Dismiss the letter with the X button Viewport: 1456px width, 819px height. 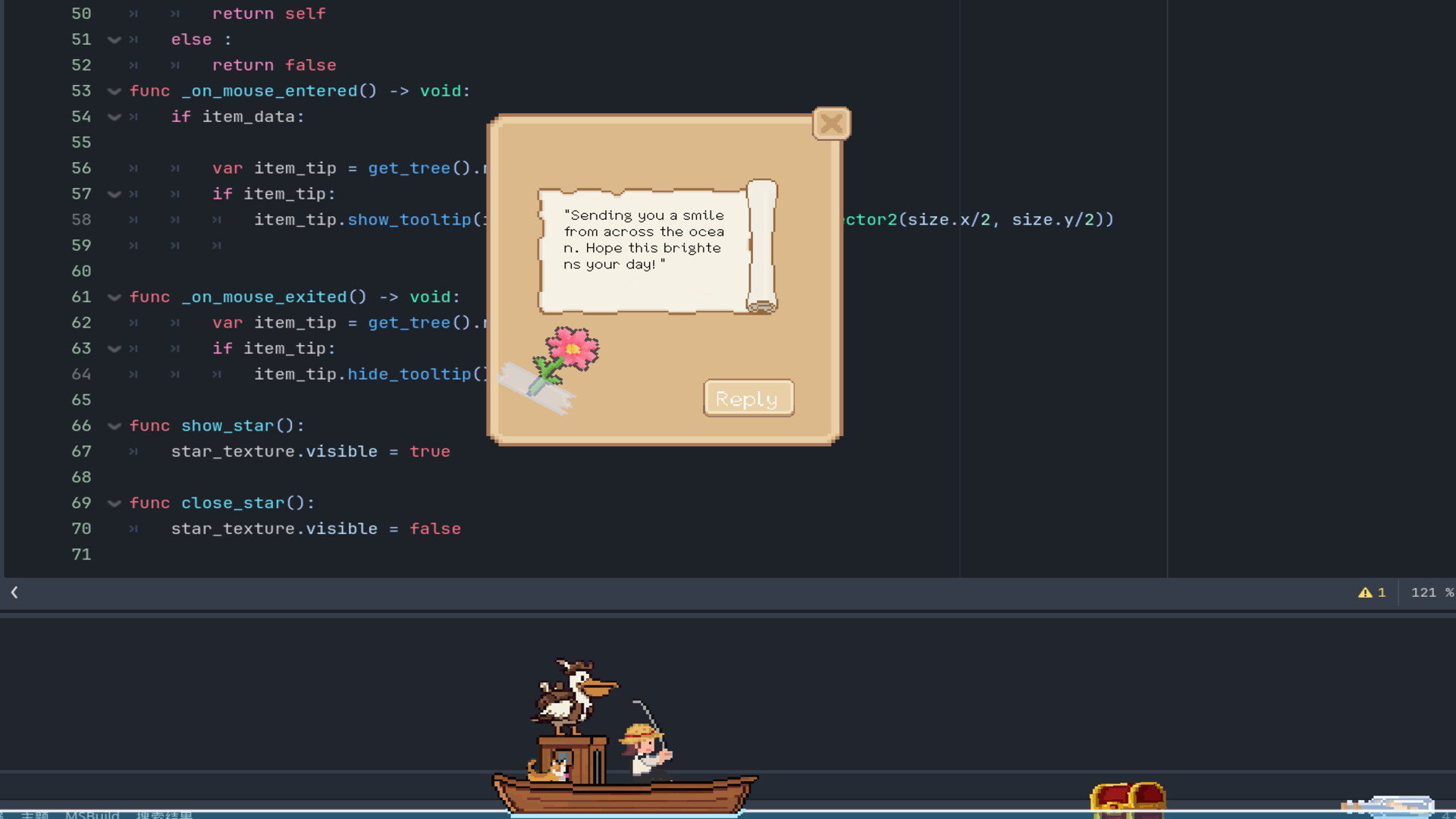tap(831, 124)
